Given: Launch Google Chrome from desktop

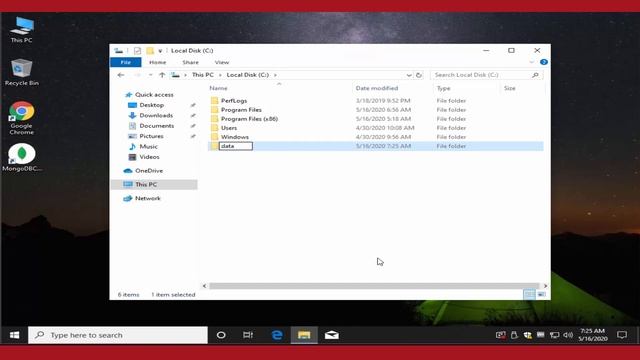Looking at the screenshot, I should (22, 118).
